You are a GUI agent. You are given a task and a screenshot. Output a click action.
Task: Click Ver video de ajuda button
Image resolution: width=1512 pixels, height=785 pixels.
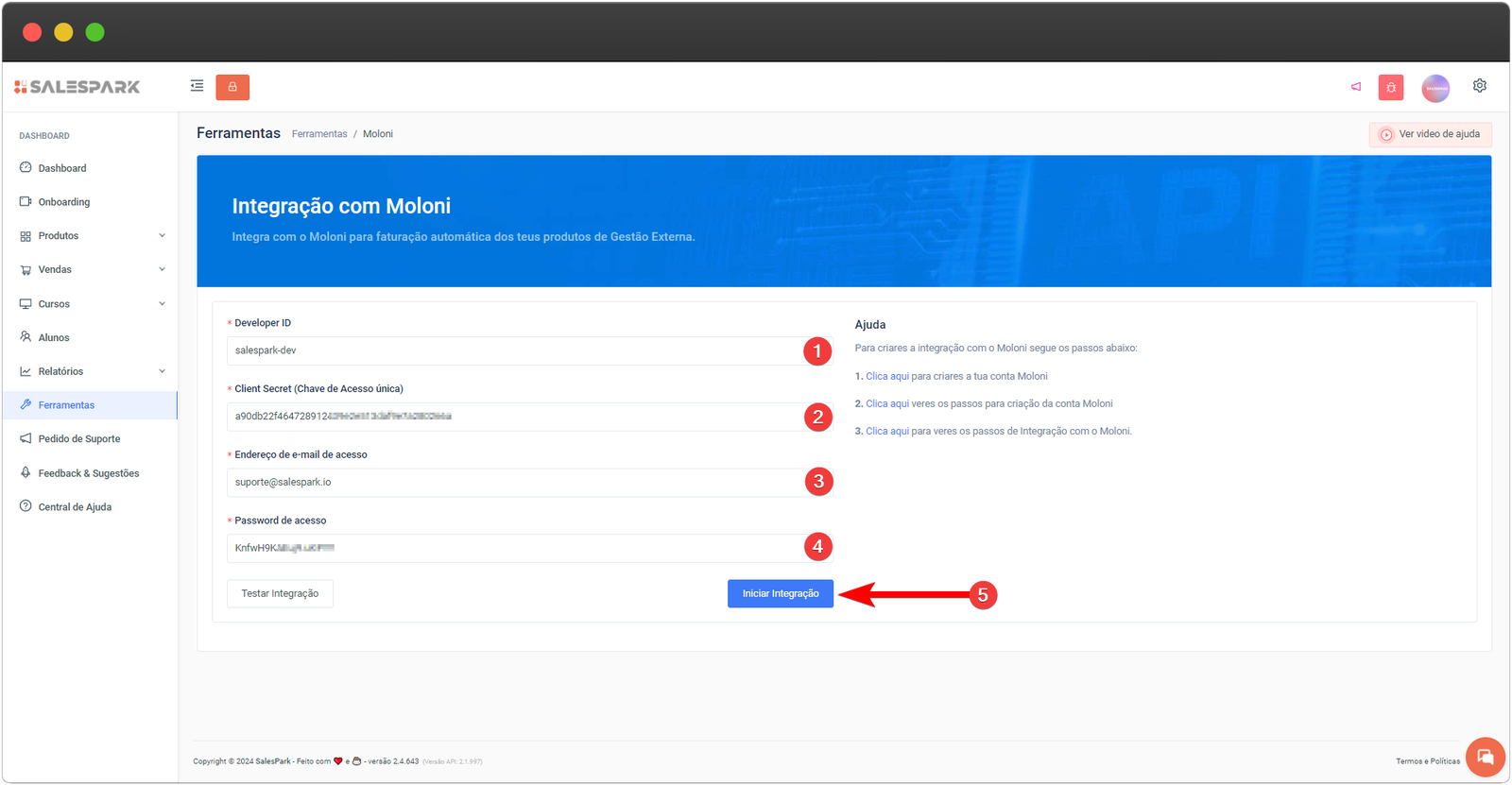[1430, 134]
